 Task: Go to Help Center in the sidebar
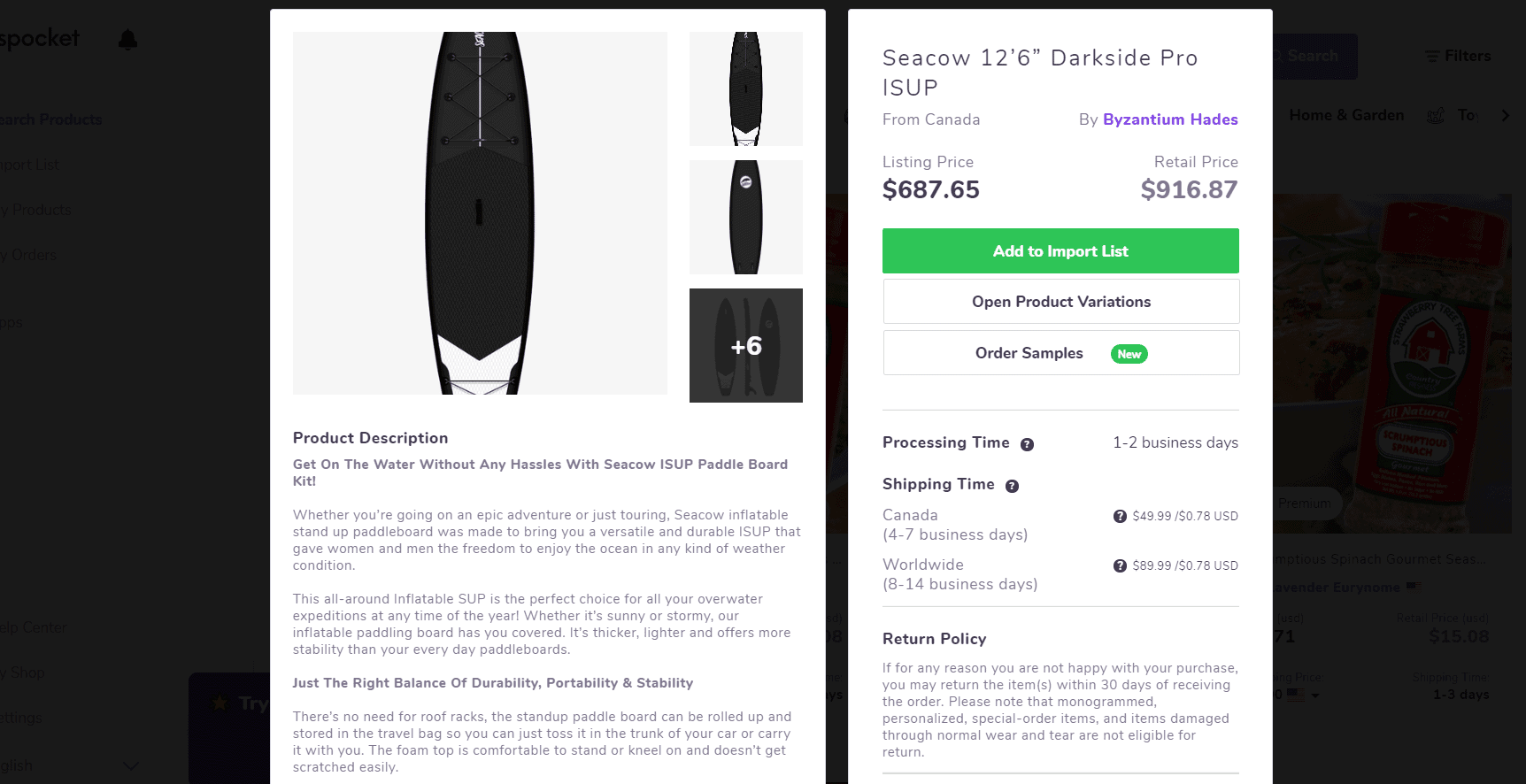(x=33, y=627)
